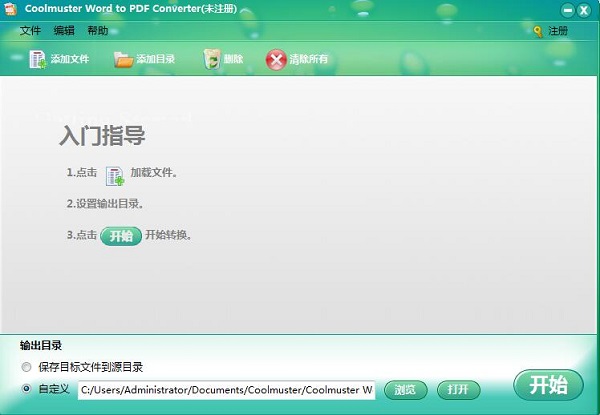The image size is (600, 415).
Task: Minimize the Coolmuster window
Action: tap(567, 10)
